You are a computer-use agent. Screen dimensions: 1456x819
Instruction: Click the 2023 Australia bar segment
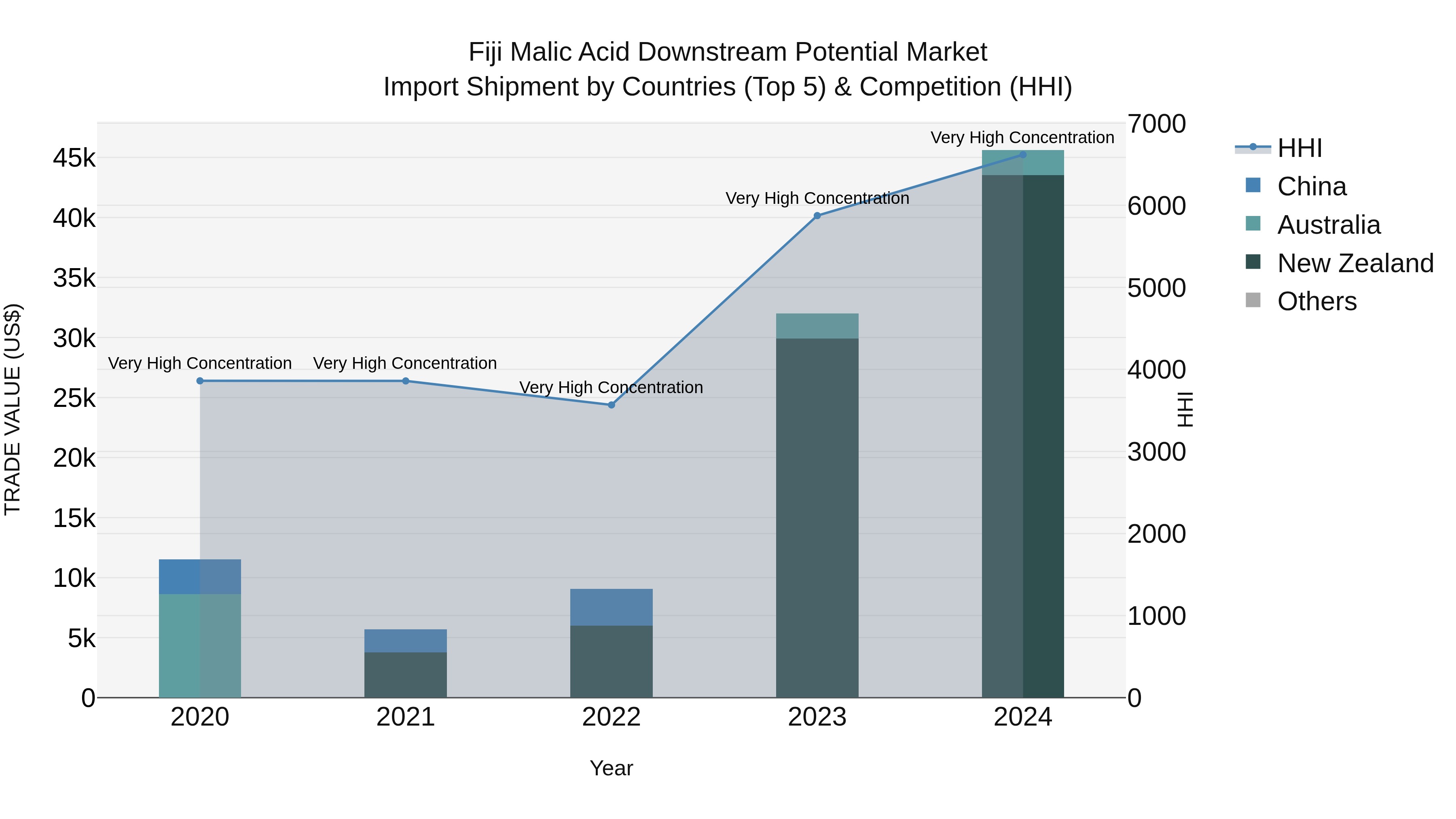coord(817,326)
